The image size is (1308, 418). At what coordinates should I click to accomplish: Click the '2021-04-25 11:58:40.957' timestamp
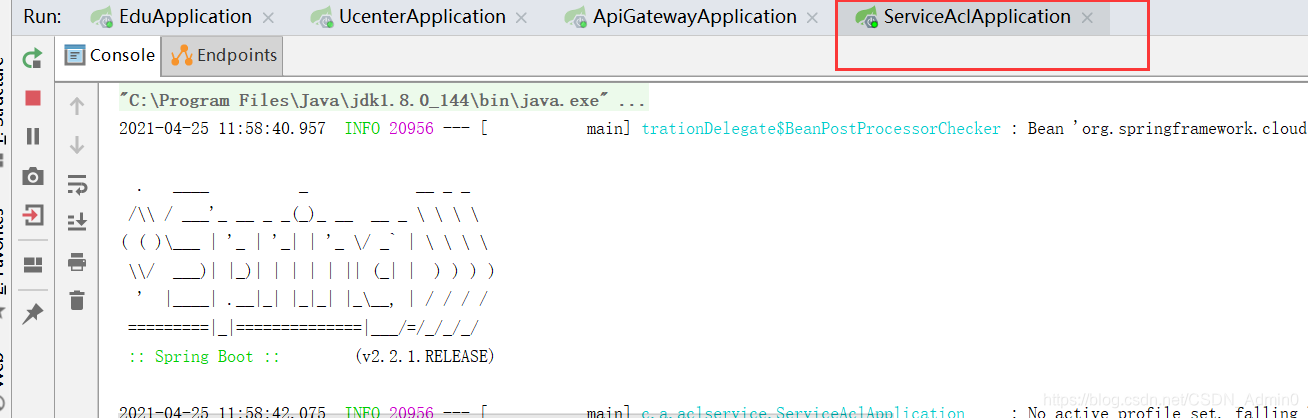(222, 129)
